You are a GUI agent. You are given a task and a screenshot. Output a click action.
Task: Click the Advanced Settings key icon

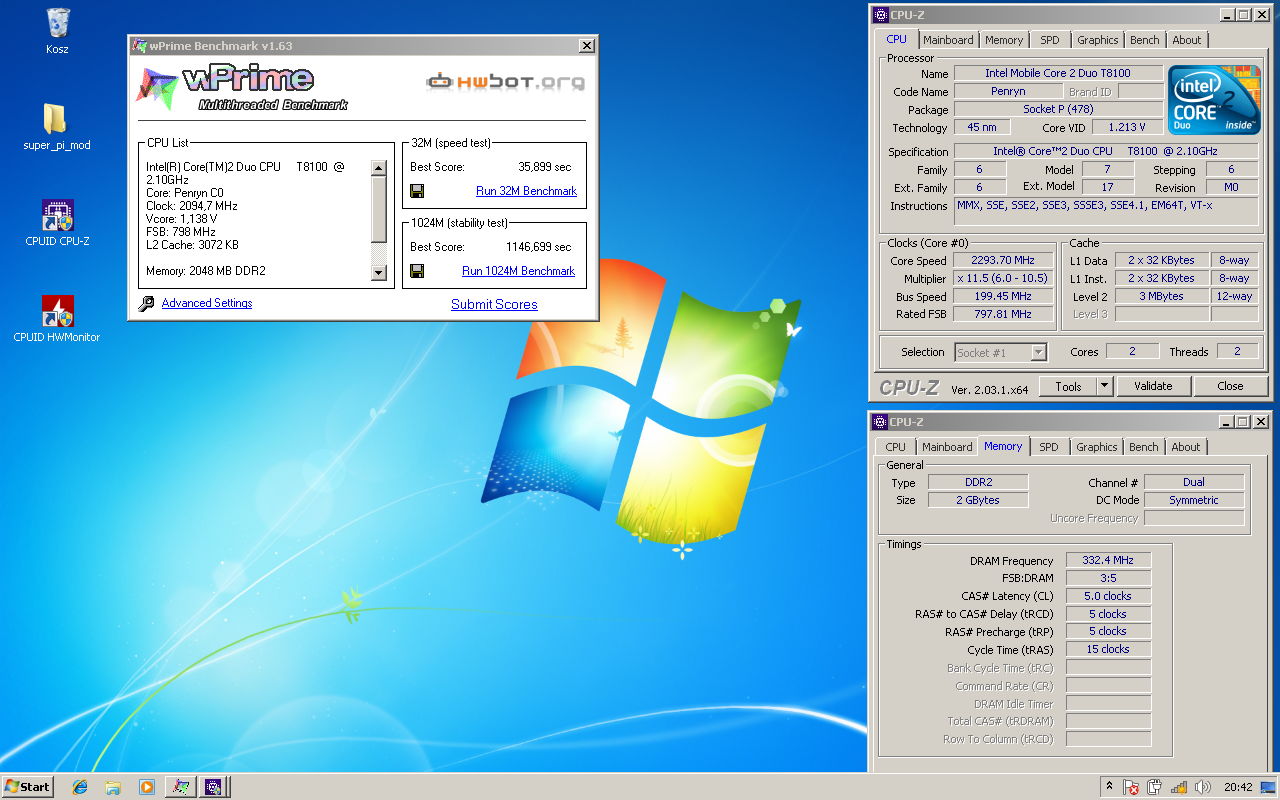click(x=146, y=304)
